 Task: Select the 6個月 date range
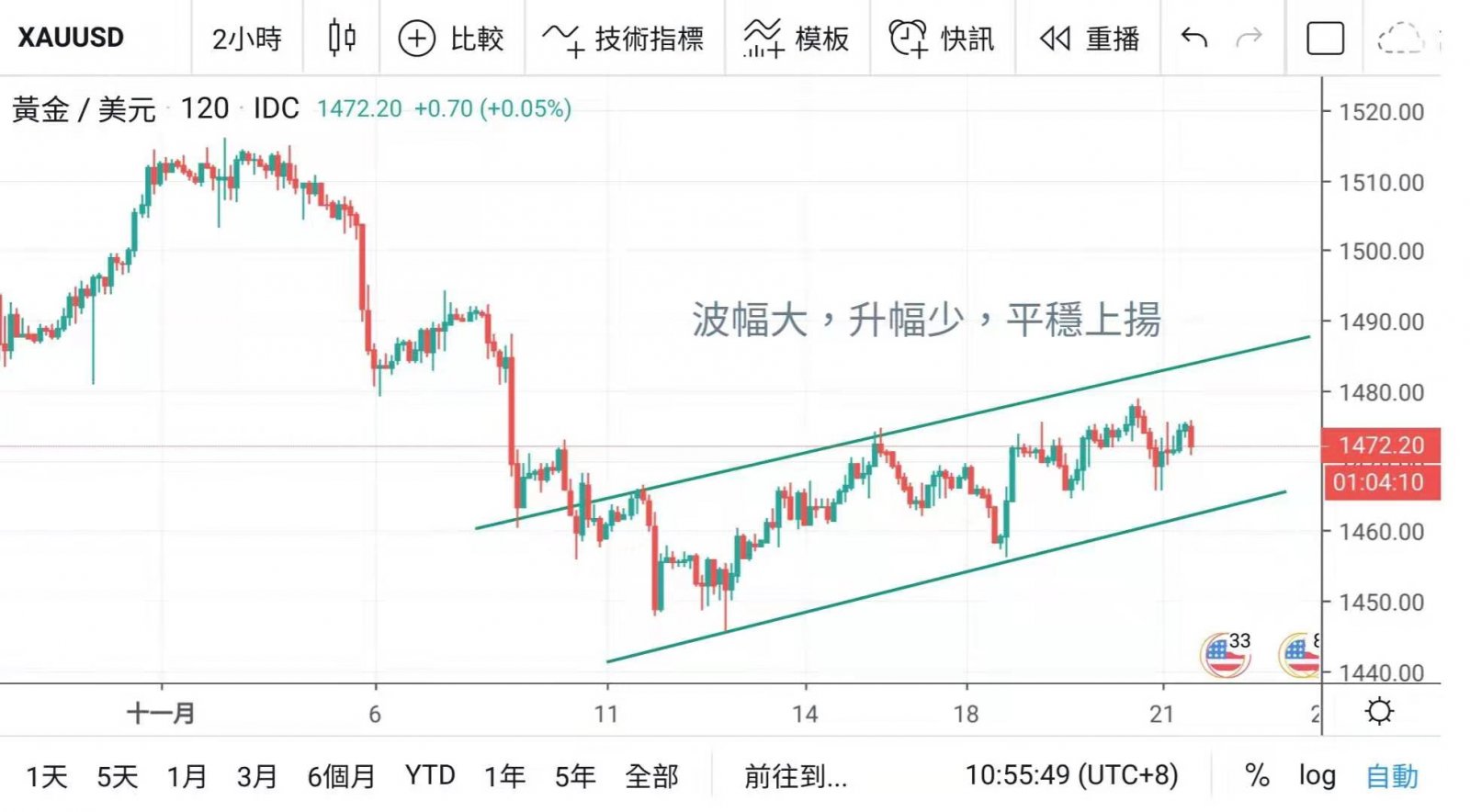341,777
